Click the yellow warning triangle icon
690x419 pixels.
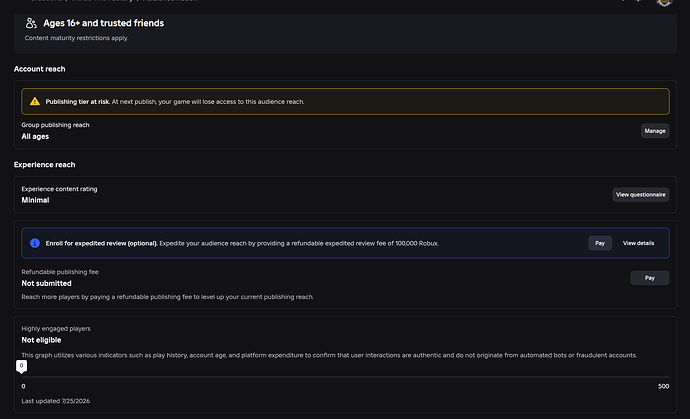(x=35, y=102)
